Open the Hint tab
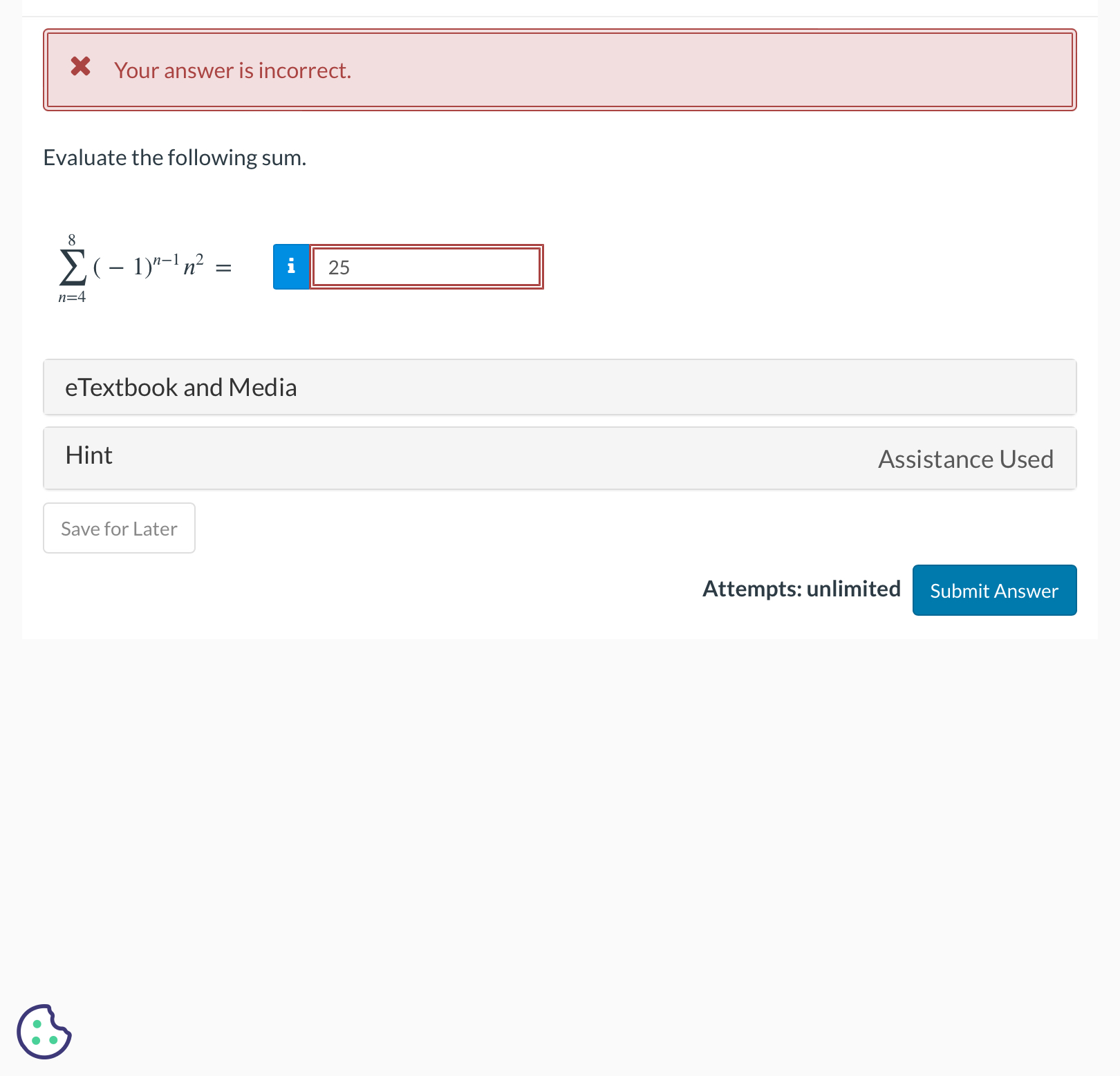This screenshot has height=1076, width=1120. click(x=88, y=456)
